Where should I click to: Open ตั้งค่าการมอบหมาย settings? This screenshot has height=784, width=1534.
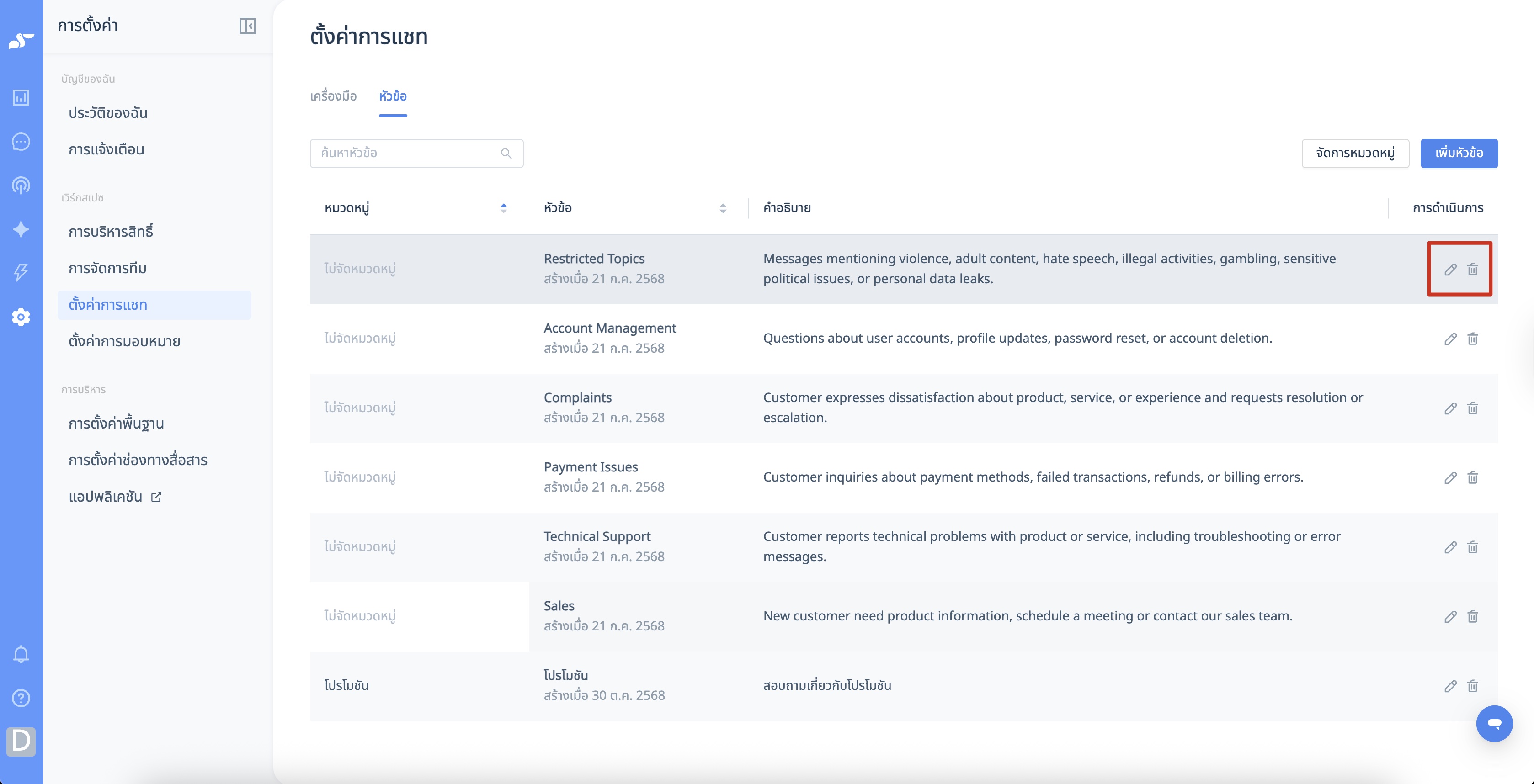pyautogui.click(x=124, y=342)
